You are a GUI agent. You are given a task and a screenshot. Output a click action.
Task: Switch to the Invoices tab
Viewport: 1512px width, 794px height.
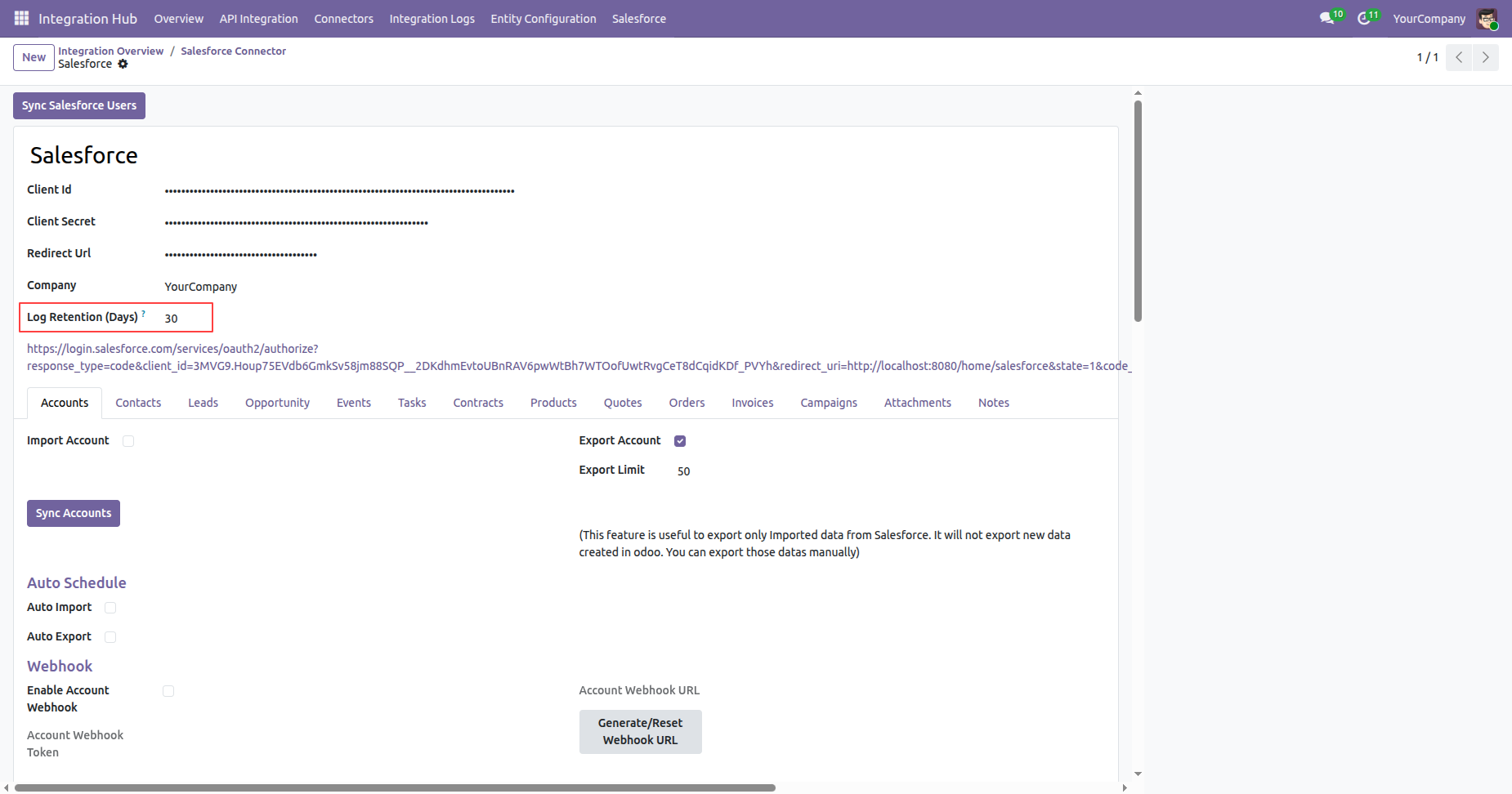[753, 403]
